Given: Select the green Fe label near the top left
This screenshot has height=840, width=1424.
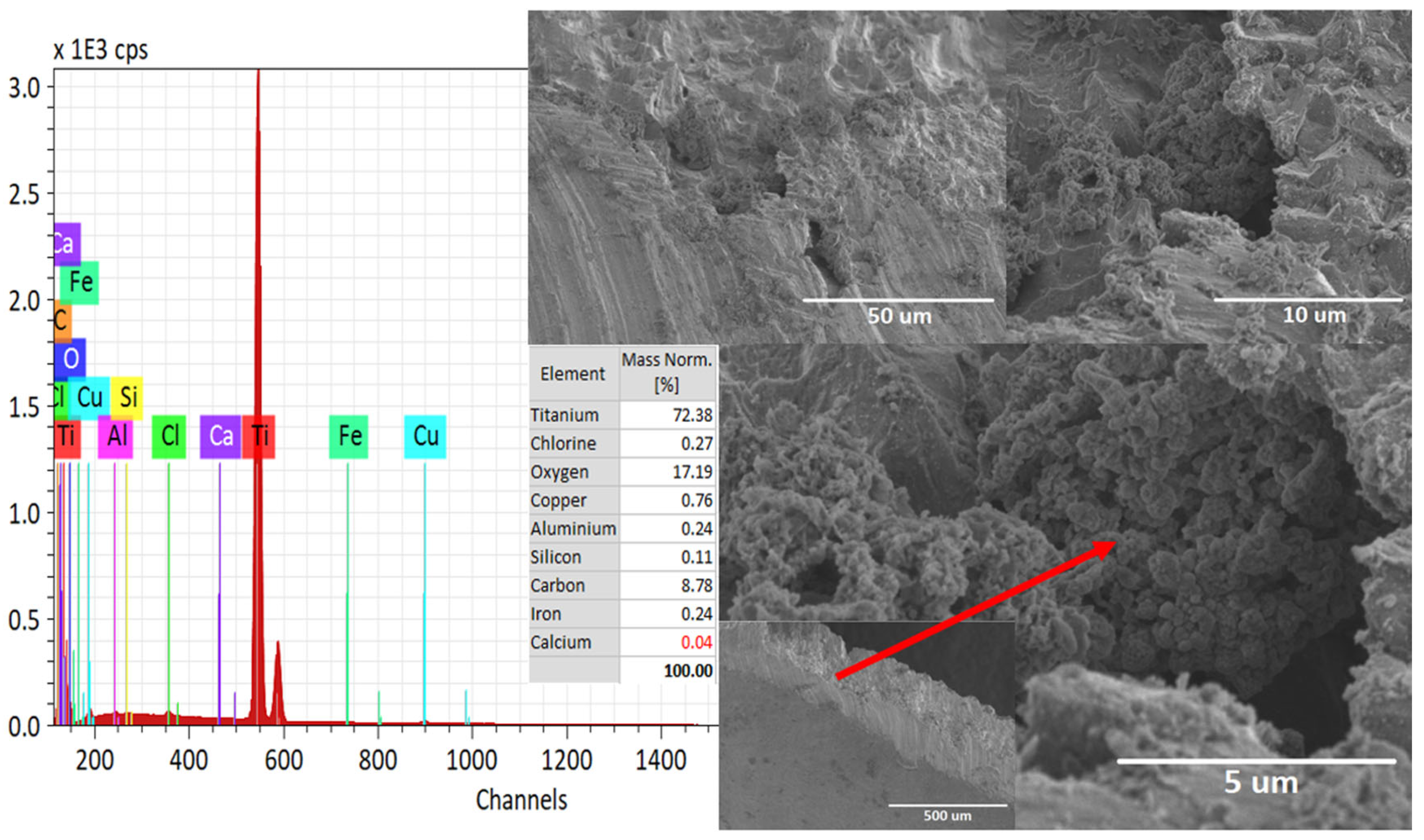Looking at the screenshot, I should 80,282.
